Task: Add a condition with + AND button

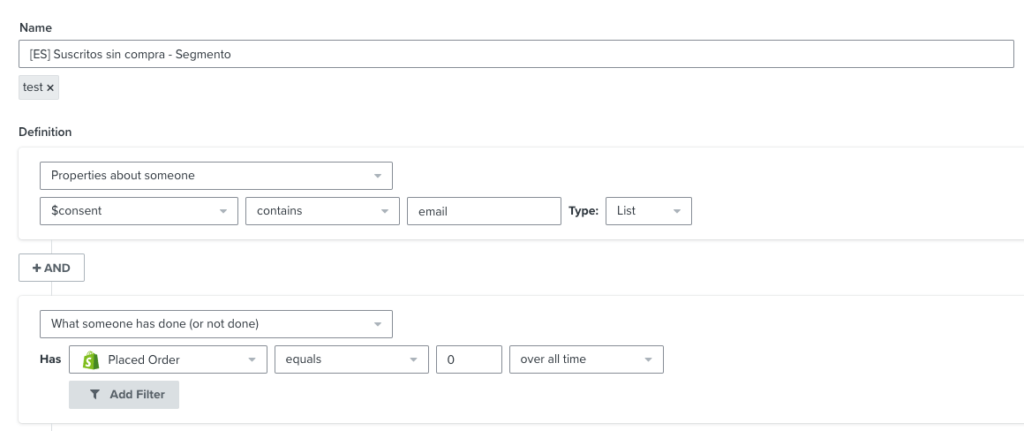Action: 52,268
